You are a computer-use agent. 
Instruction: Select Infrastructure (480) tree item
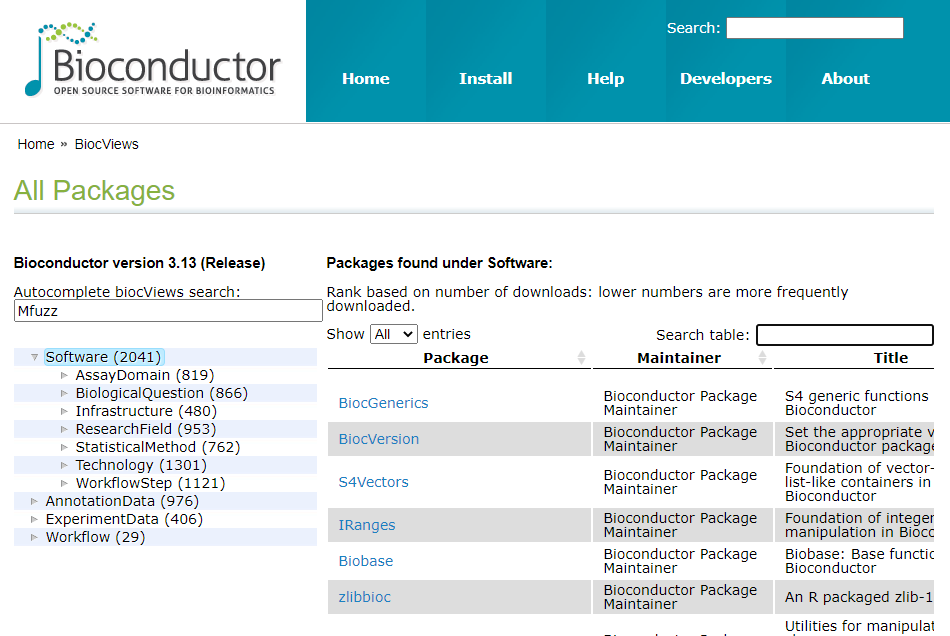(x=146, y=411)
